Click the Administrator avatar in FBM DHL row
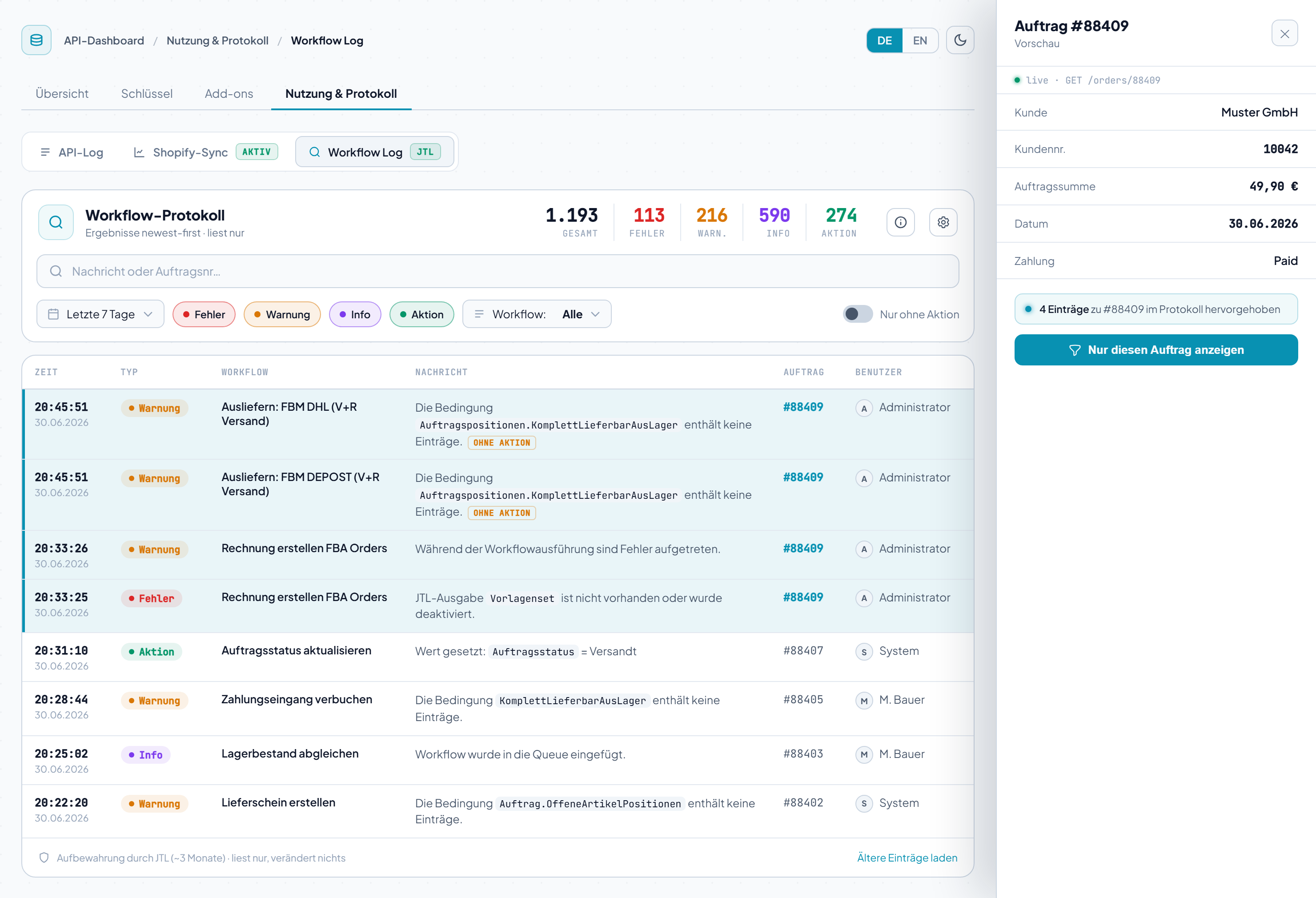 click(863, 408)
